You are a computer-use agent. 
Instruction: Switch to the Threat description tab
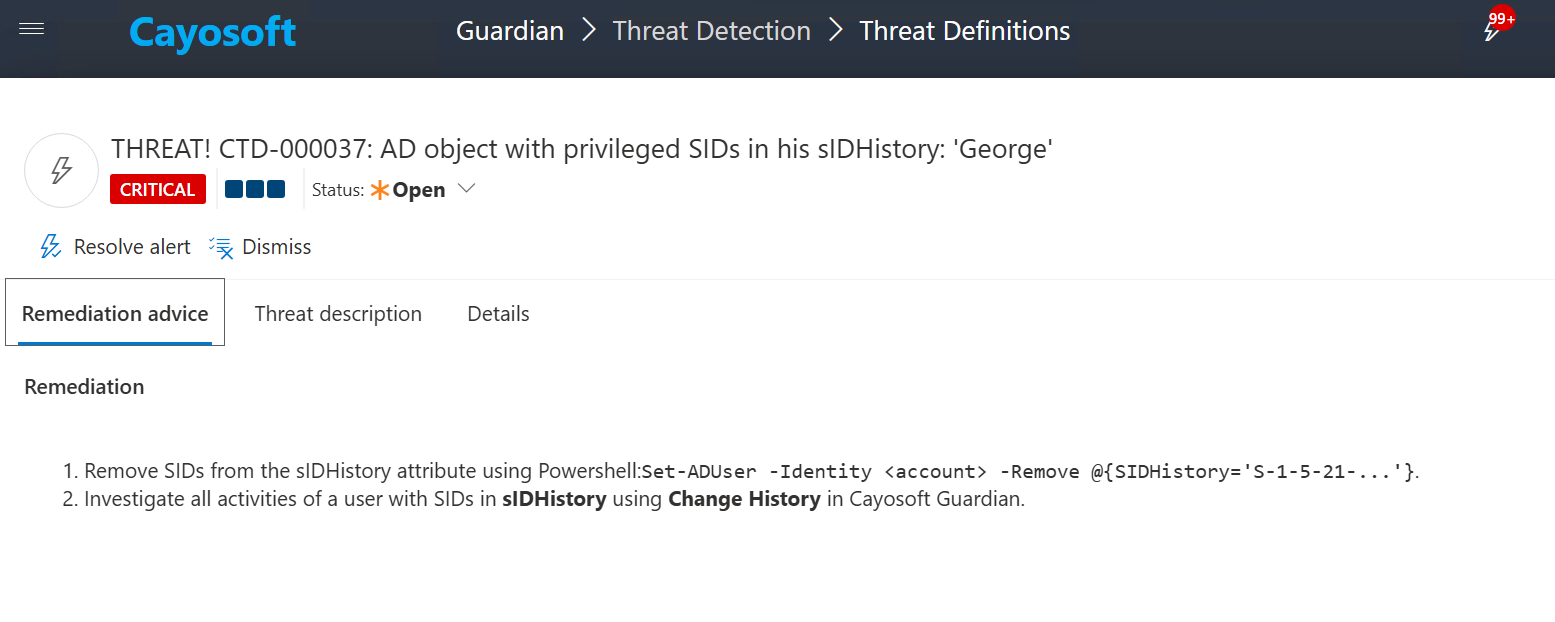point(338,314)
